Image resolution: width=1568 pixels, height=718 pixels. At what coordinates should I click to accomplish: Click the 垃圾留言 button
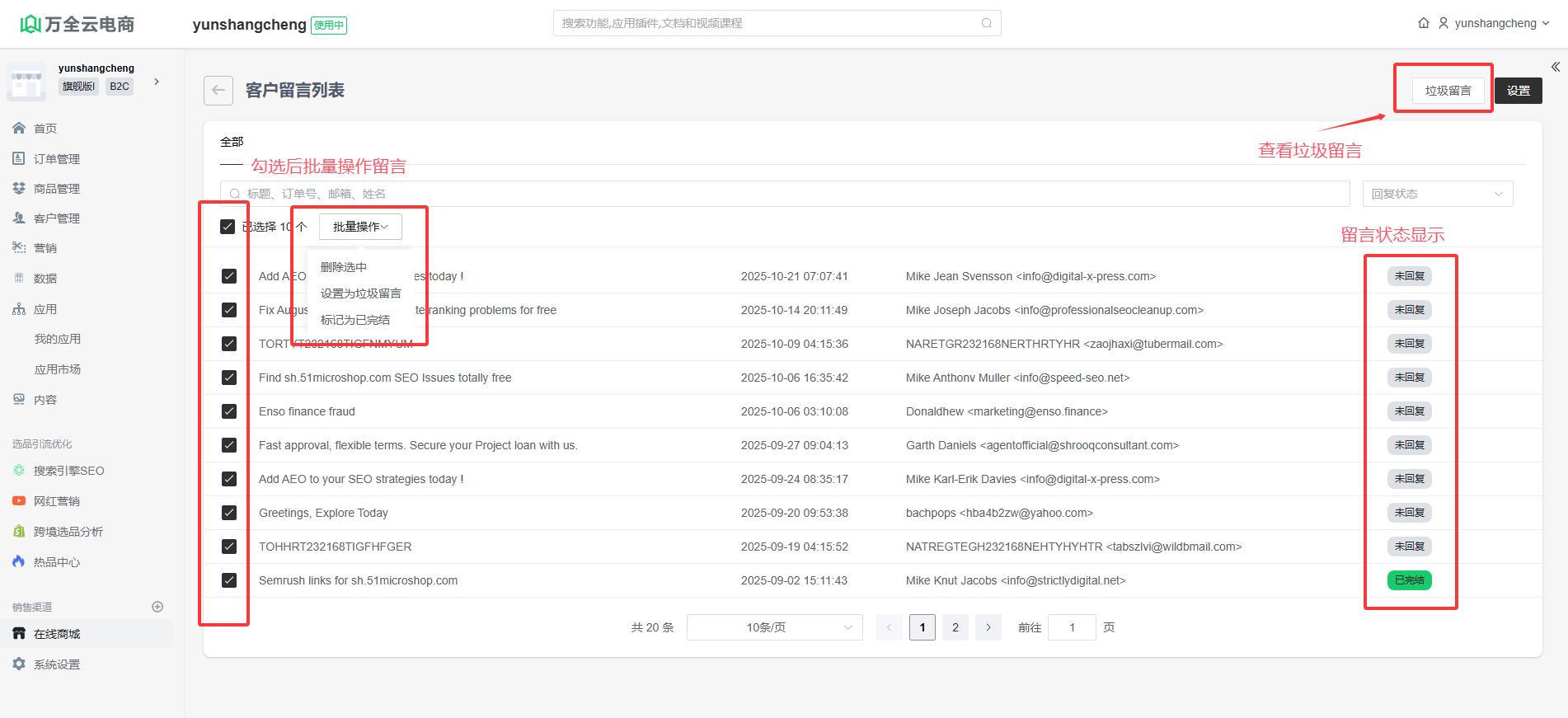click(1448, 91)
